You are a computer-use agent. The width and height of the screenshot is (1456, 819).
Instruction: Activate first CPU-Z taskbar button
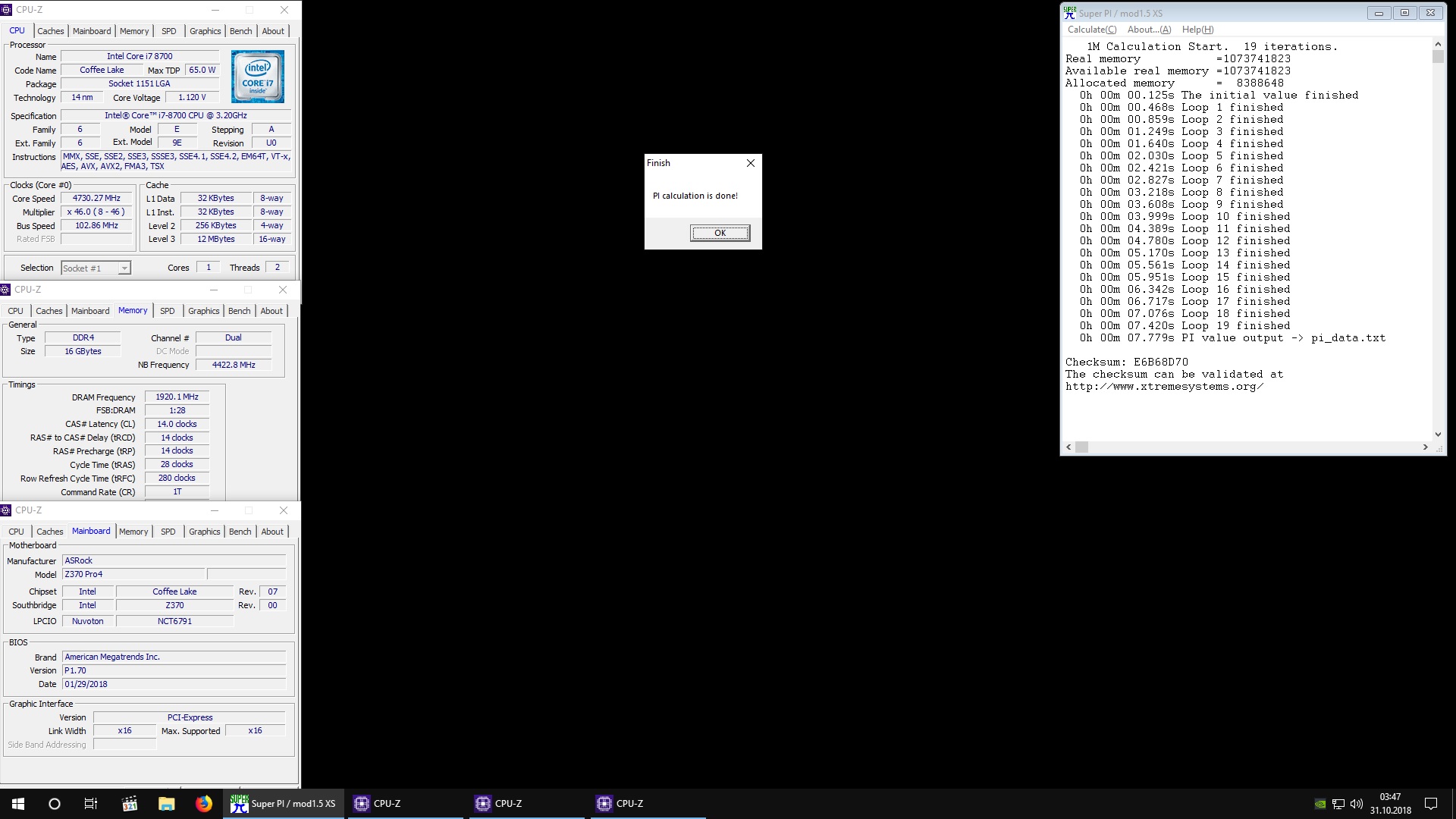click(406, 804)
